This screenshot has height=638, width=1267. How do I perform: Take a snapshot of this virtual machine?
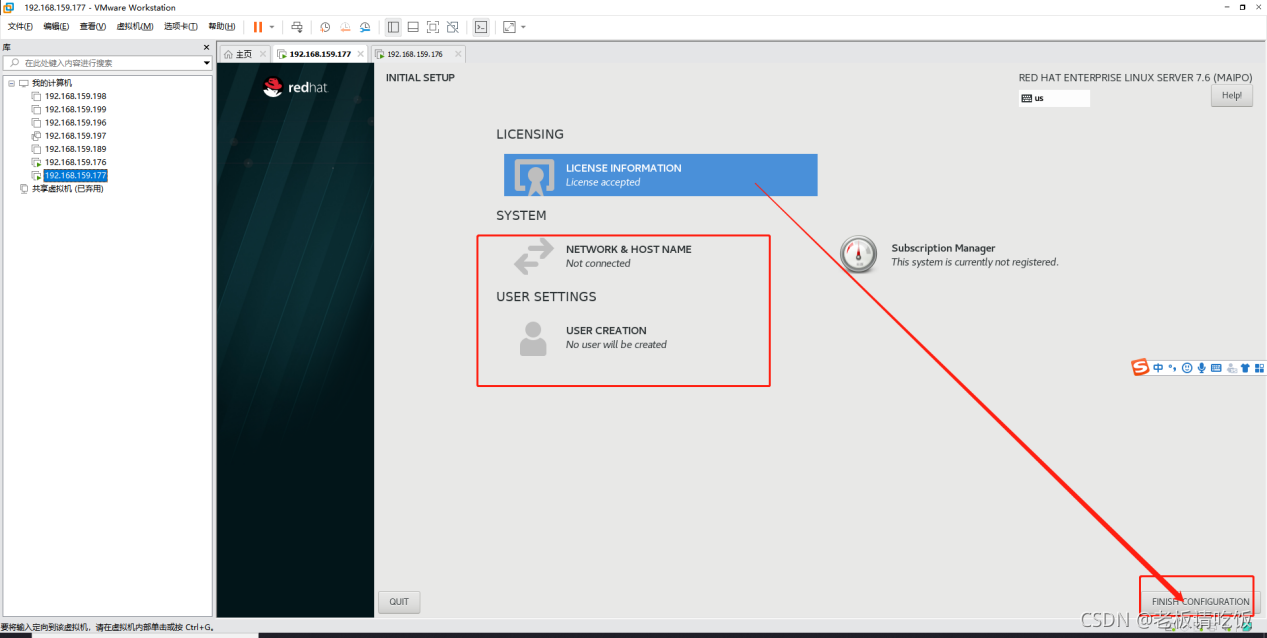[x=325, y=27]
